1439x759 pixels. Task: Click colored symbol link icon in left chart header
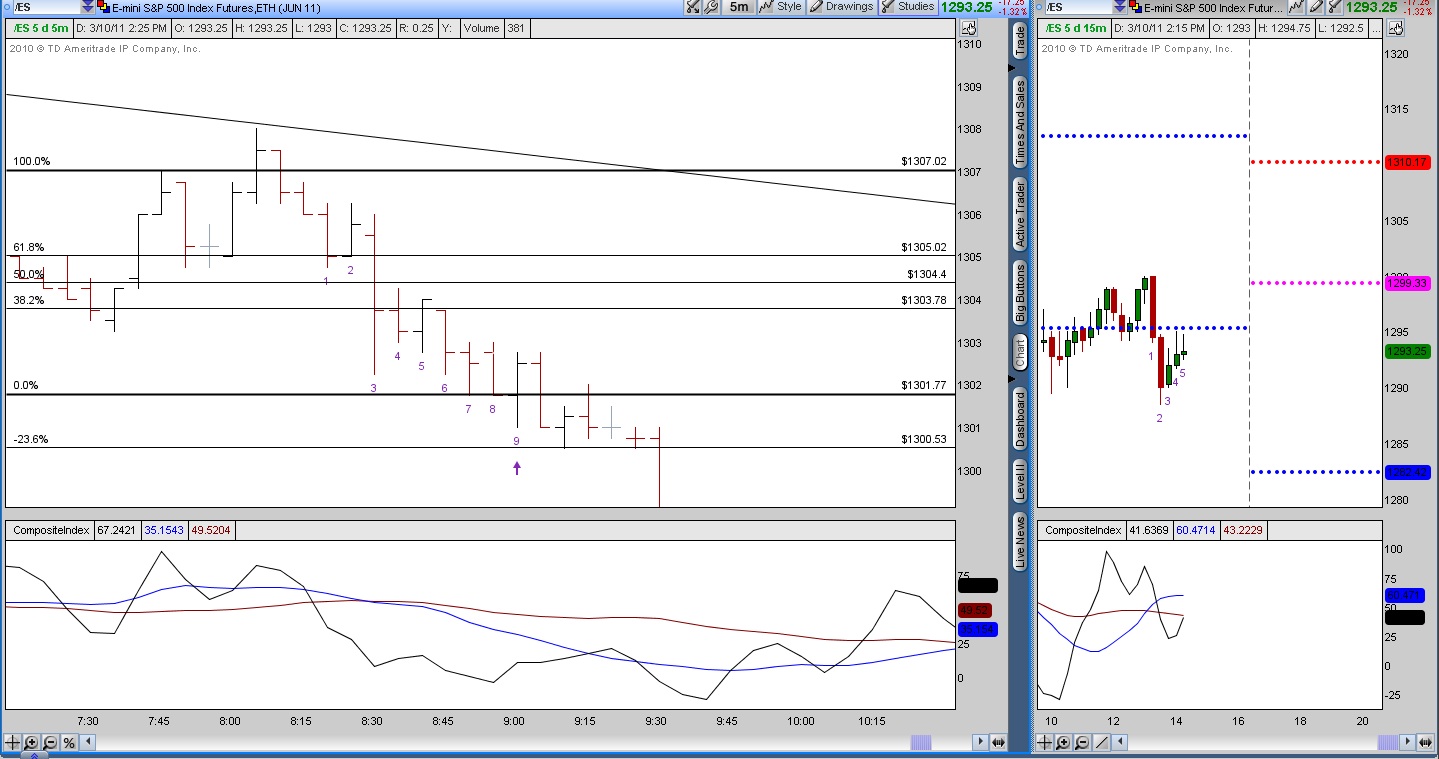(102, 7)
